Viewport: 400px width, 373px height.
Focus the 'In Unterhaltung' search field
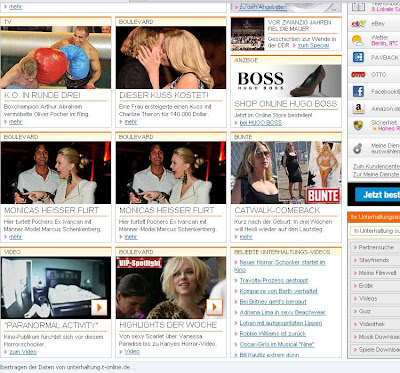[375, 231]
